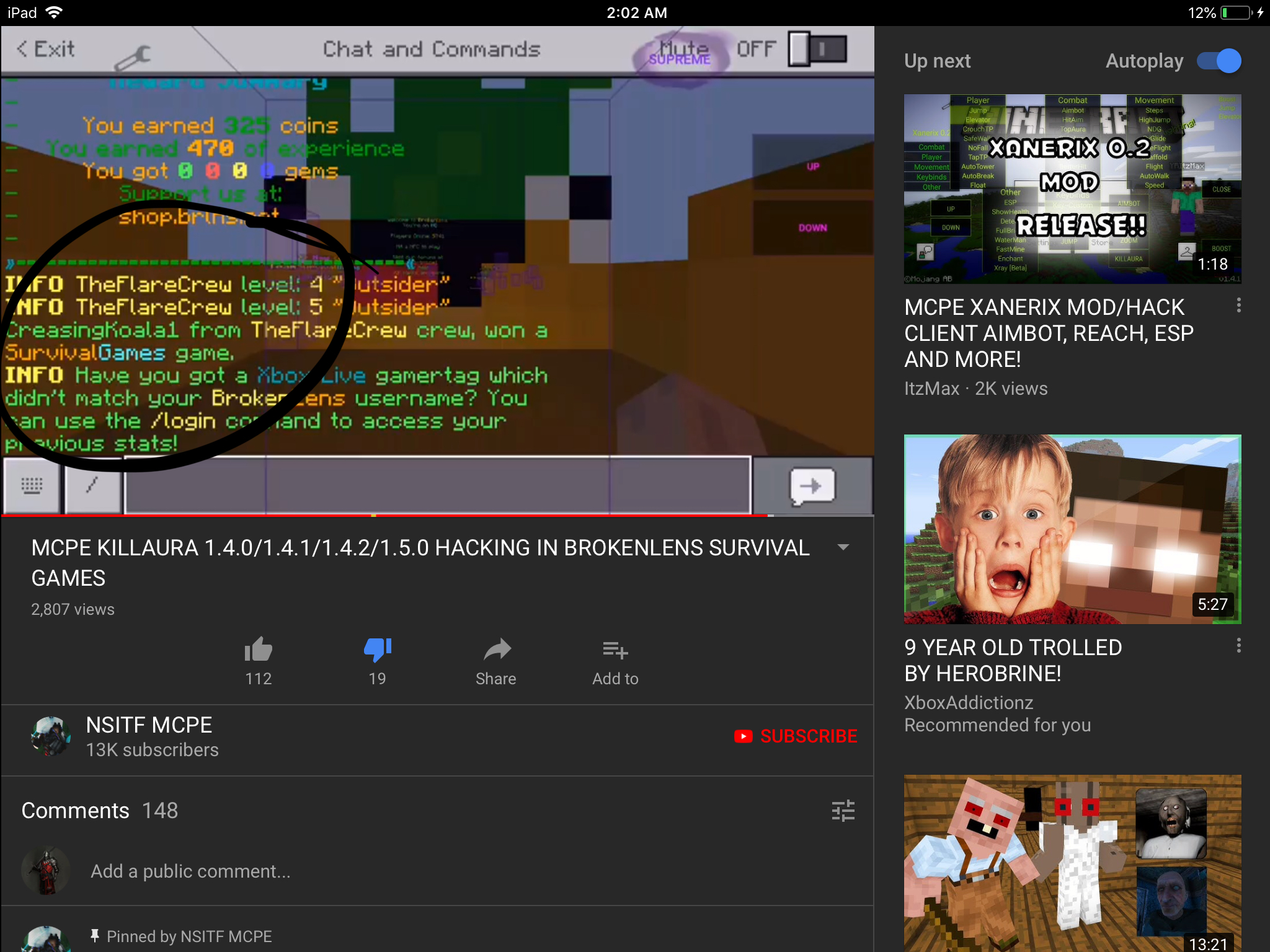Tap the Share arrow icon
The width and height of the screenshot is (1270, 952).
point(497,650)
